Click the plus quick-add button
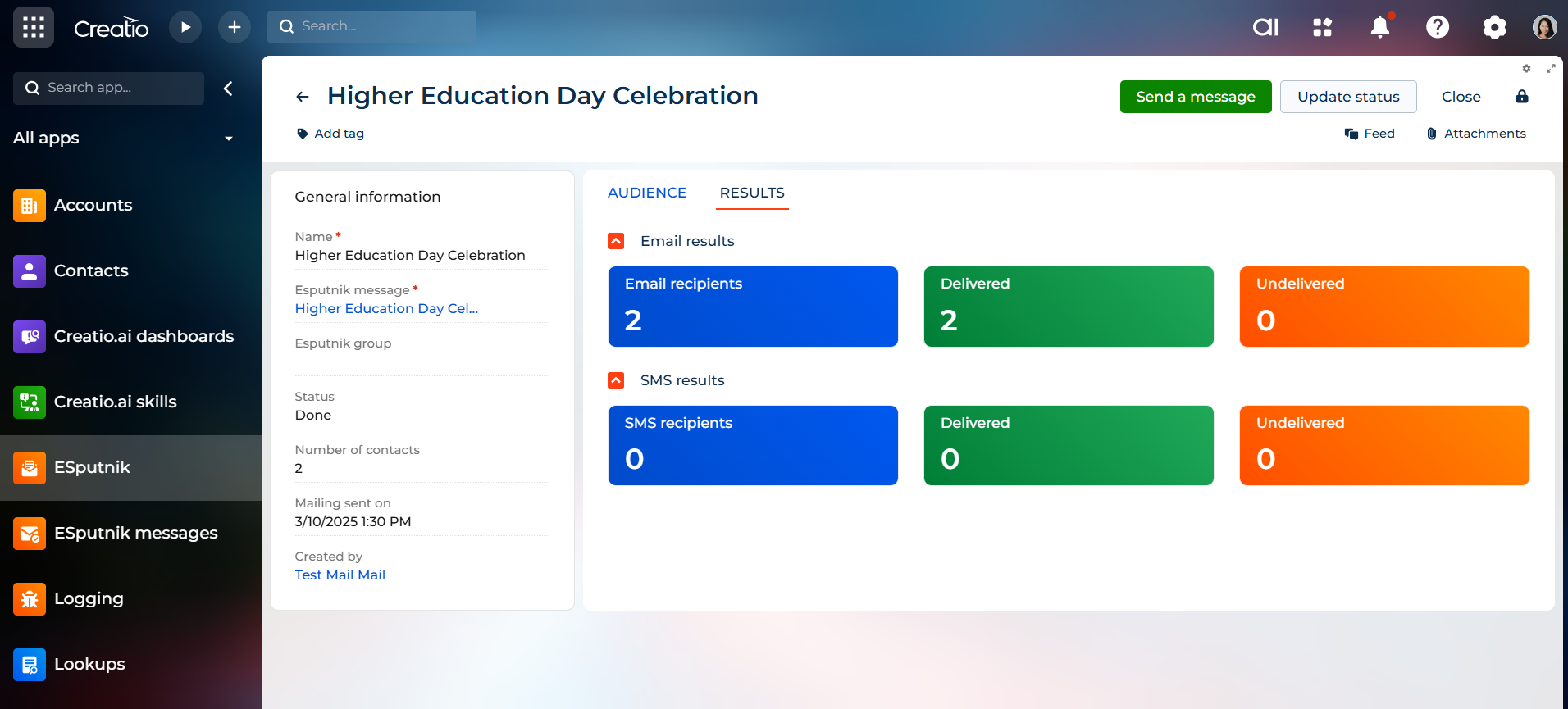Screen dimensions: 1568x709 [x=235, y=27]
